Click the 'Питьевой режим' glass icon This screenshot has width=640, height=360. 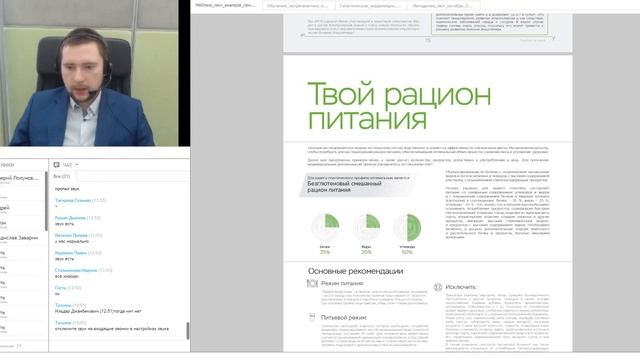click(x=312, y=317)
